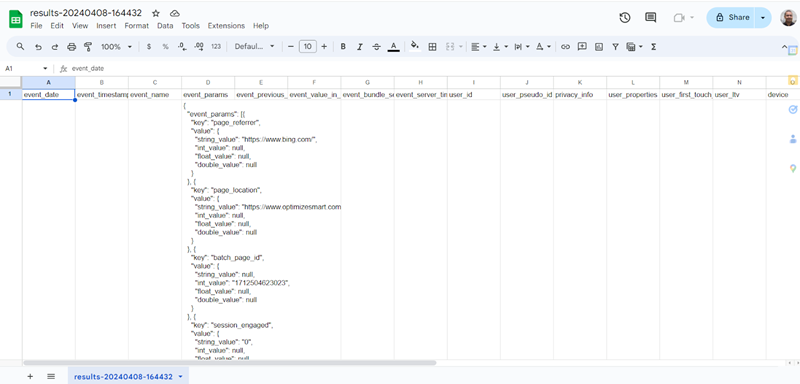Open the Share options dropdown arrow

(763, 17)
